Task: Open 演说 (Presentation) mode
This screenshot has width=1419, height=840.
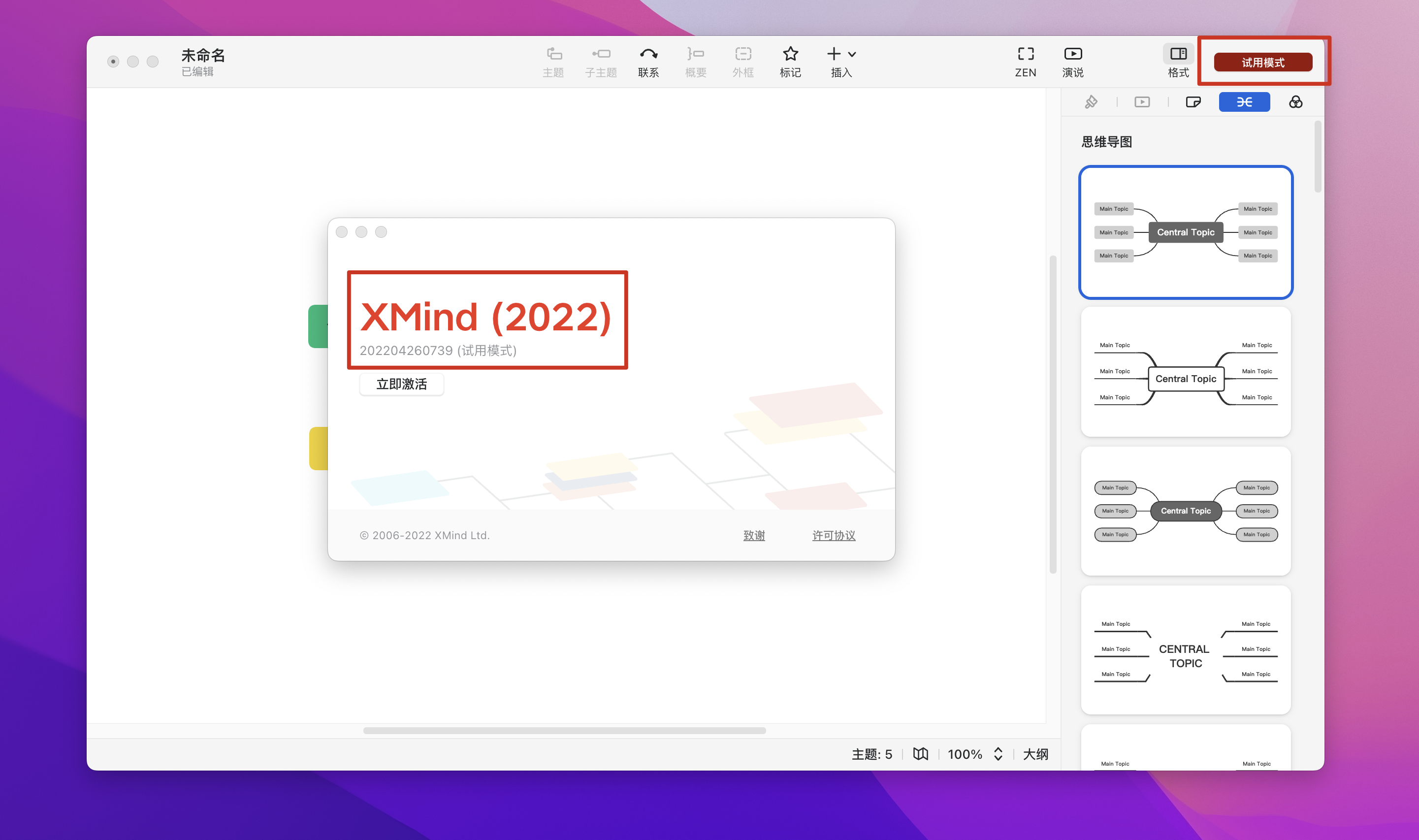Action: pyautogui.click(x=1073, y=61)
